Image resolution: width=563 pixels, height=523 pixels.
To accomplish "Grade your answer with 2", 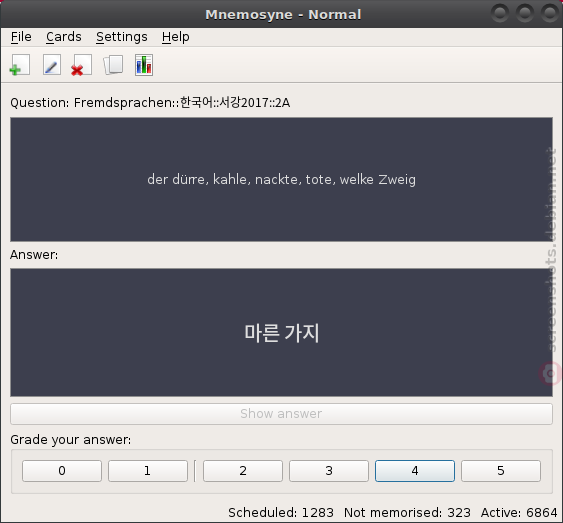I will click(x=243, y=471).
